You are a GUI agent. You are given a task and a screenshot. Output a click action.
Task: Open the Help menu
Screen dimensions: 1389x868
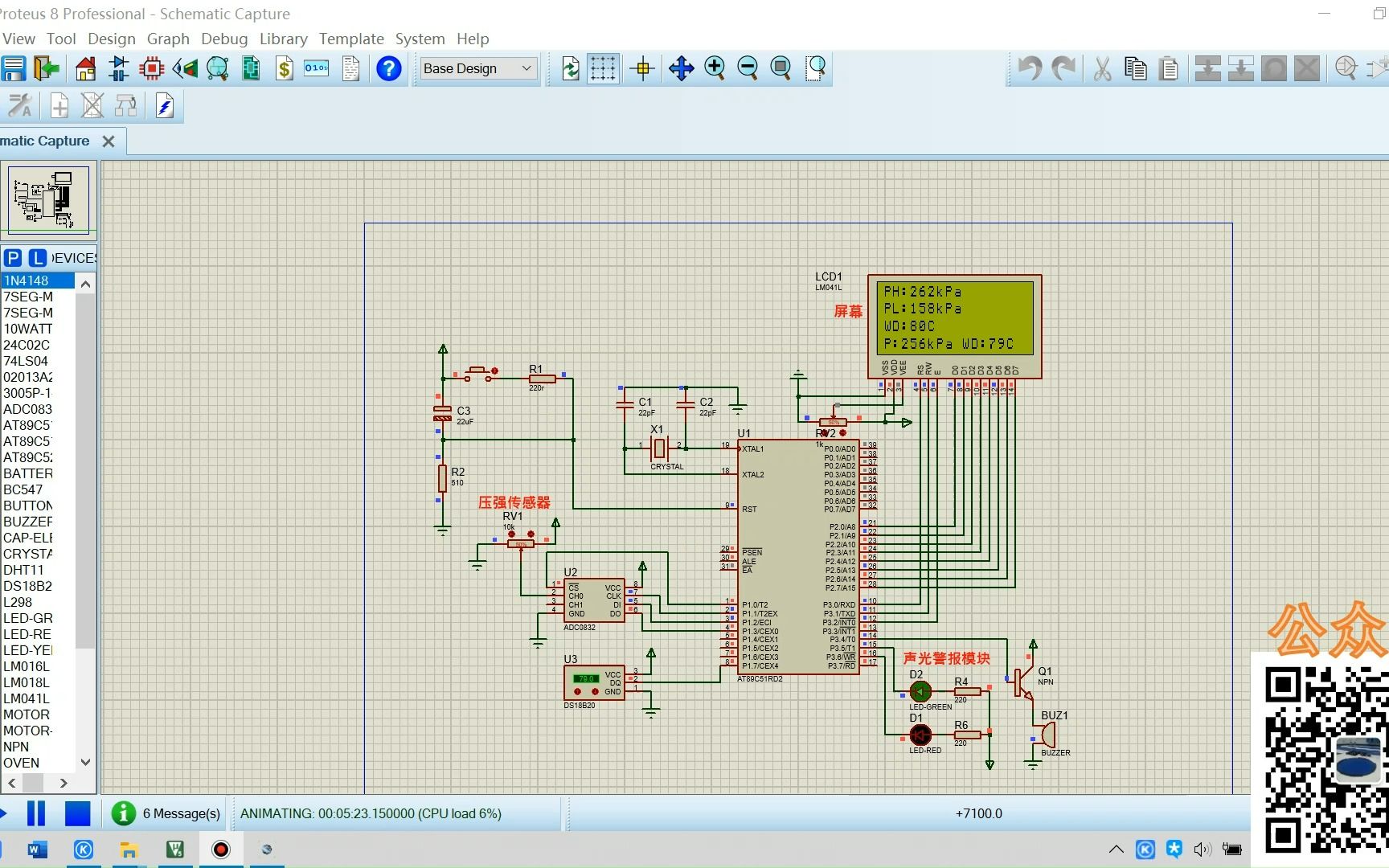tap(473, 39)
